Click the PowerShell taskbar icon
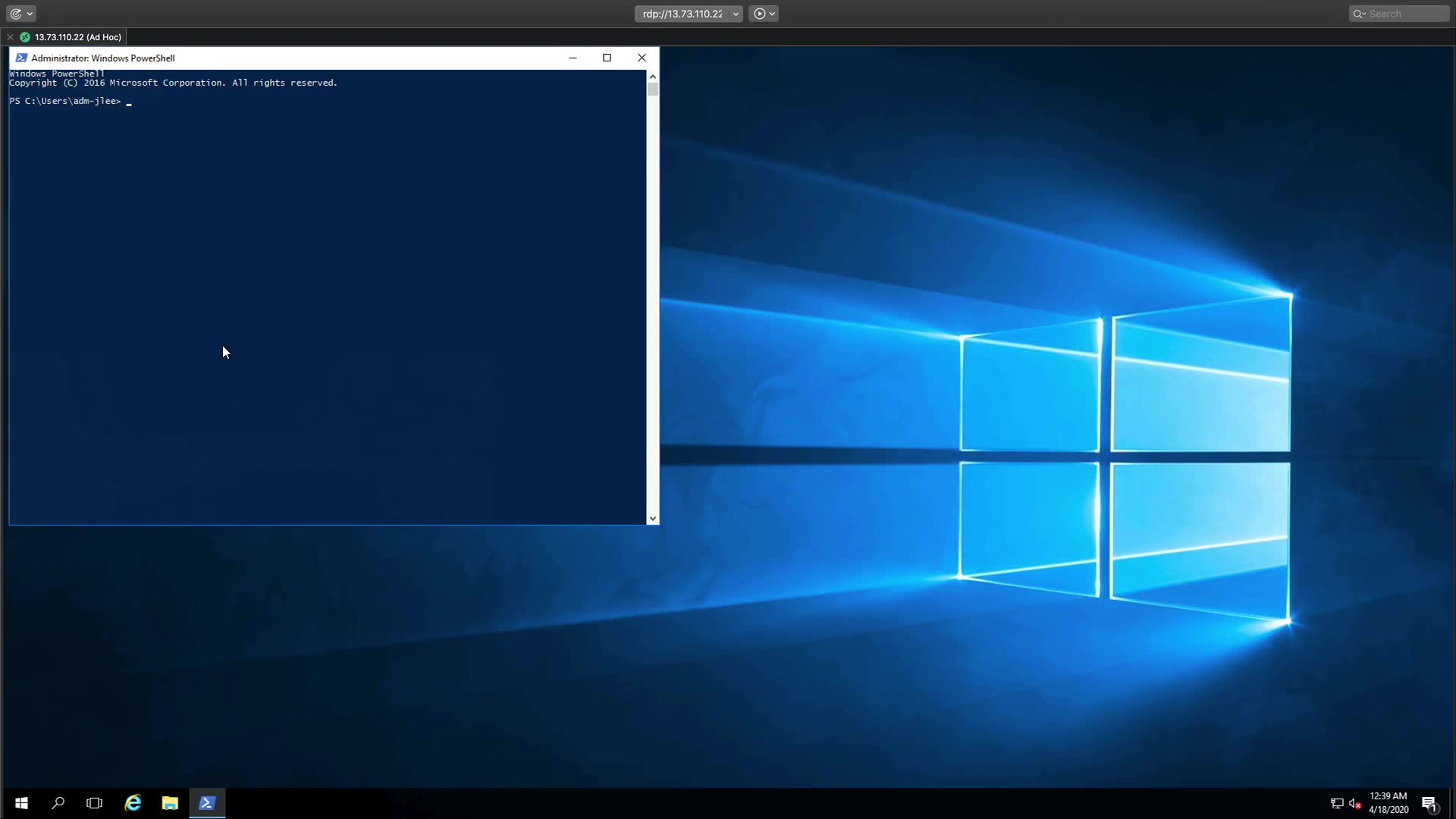Screen dimensions: 1456x819 tap(207, 803)
